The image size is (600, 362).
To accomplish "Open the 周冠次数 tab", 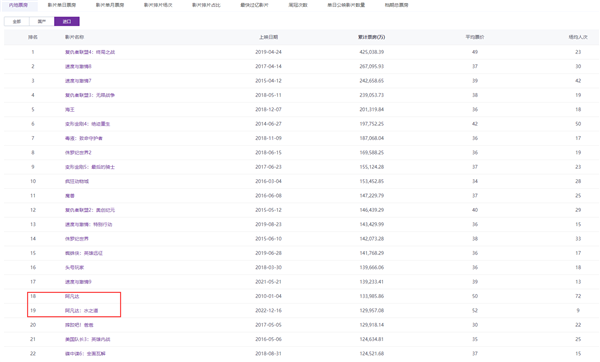I will click(x=298, y=5).
